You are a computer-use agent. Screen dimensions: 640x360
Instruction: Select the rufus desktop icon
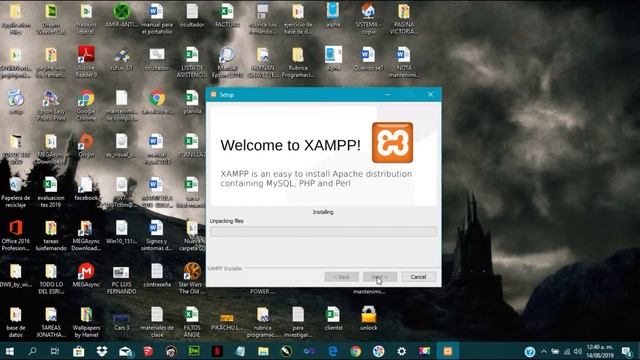pos(122,59)
